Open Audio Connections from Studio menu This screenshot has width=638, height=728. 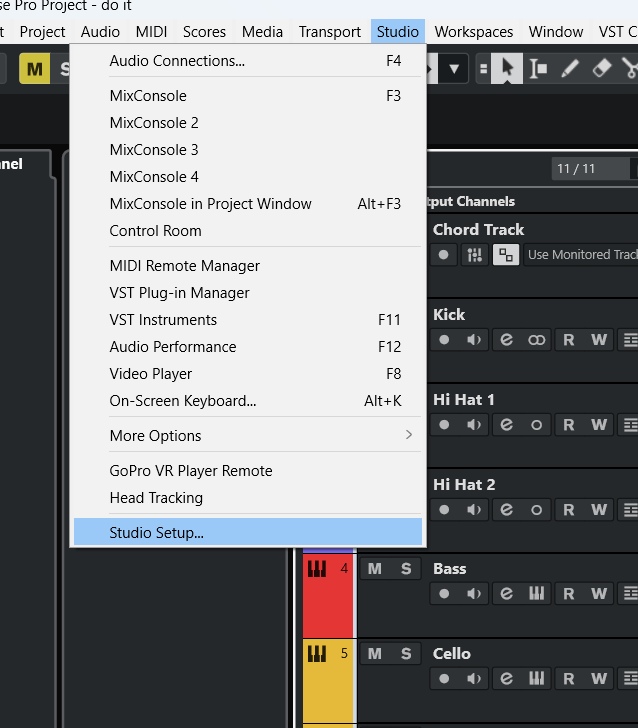[248, 61]
